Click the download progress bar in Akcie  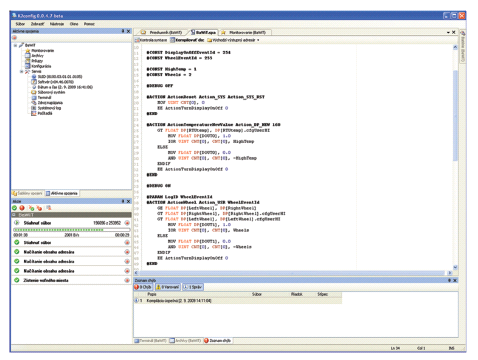71,230
